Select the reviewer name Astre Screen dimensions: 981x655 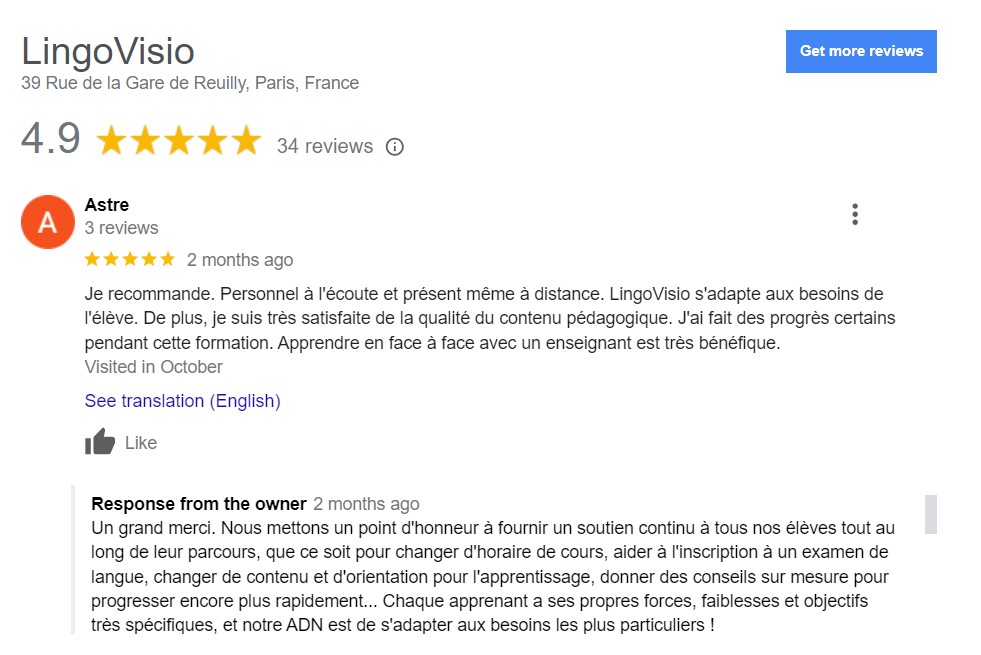(x=106, y=204)
